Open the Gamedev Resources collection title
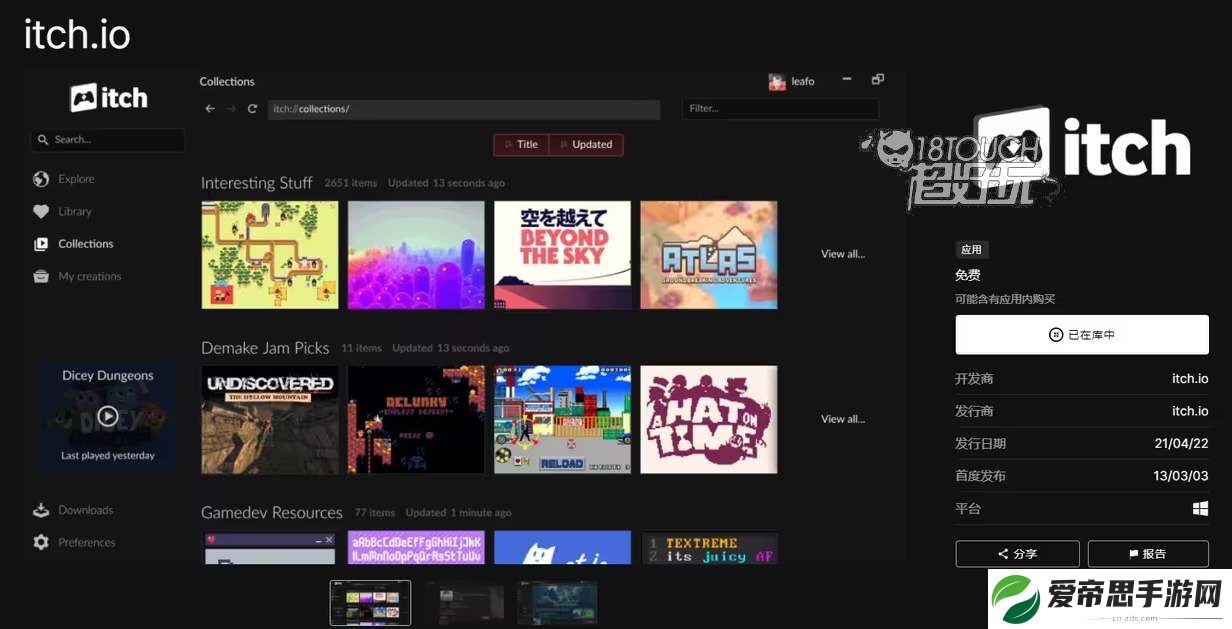 272,513
